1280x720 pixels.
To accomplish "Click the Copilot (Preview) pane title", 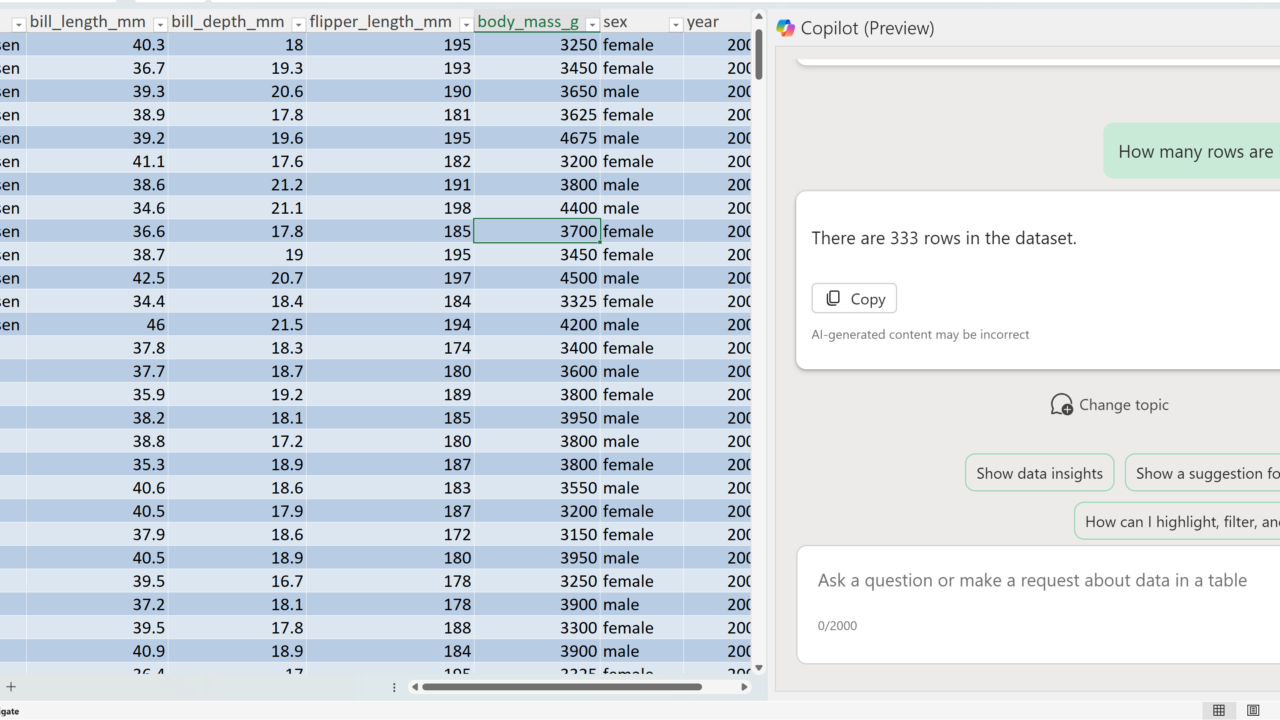I will pos(867,28).
